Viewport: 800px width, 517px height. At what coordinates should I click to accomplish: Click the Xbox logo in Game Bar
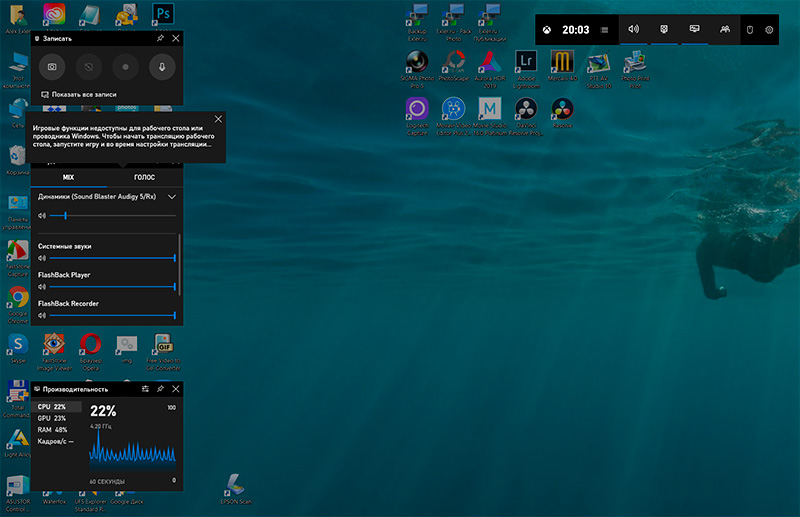click(x=547, y=30)
